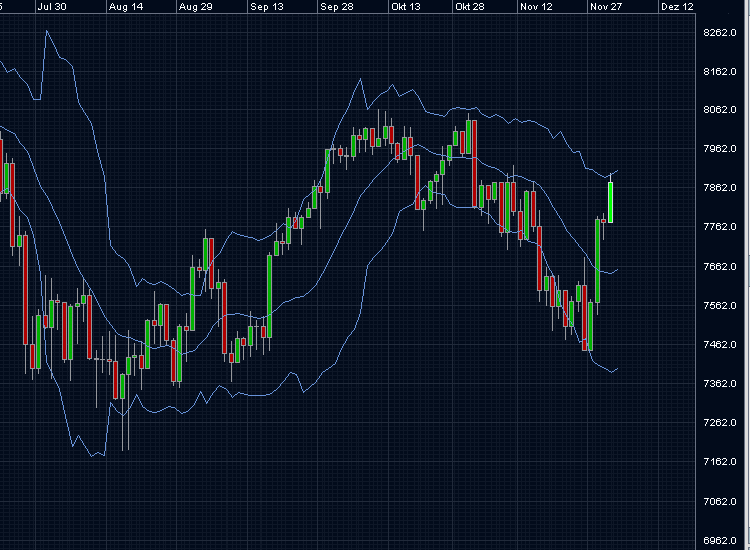Select the Okt 13 date on axis

[x=406, y=6]
